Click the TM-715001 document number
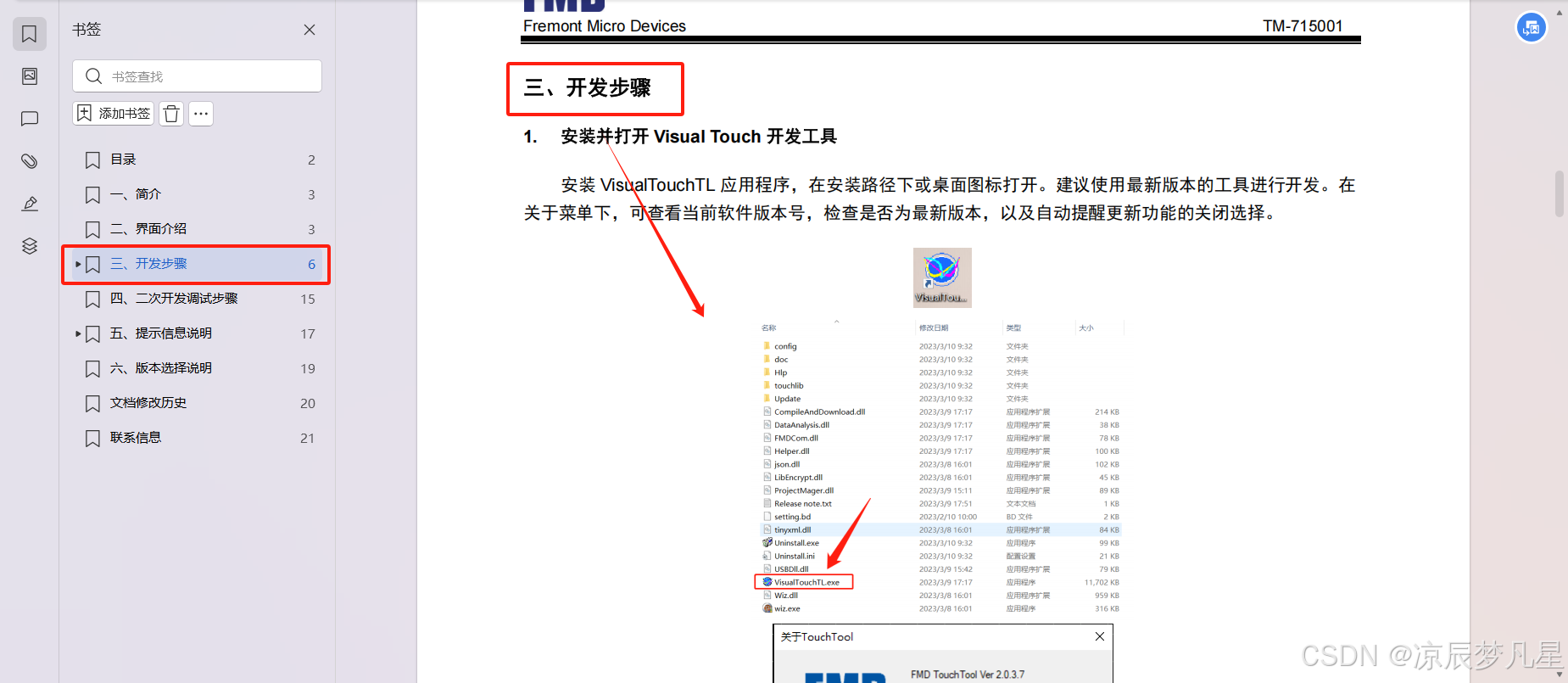The height and width of the screenshot is (683, 1568). [x=1303, y=26]
